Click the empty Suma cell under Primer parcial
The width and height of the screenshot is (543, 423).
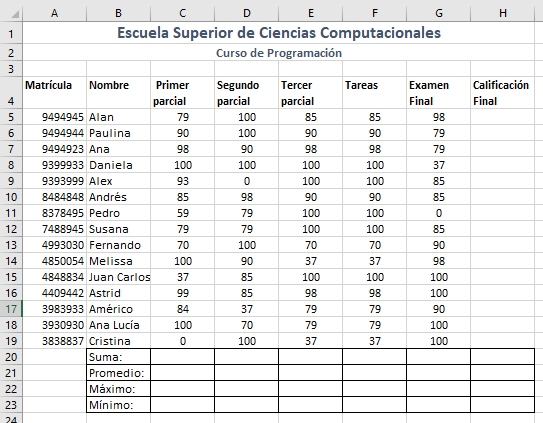click(183, 356)
